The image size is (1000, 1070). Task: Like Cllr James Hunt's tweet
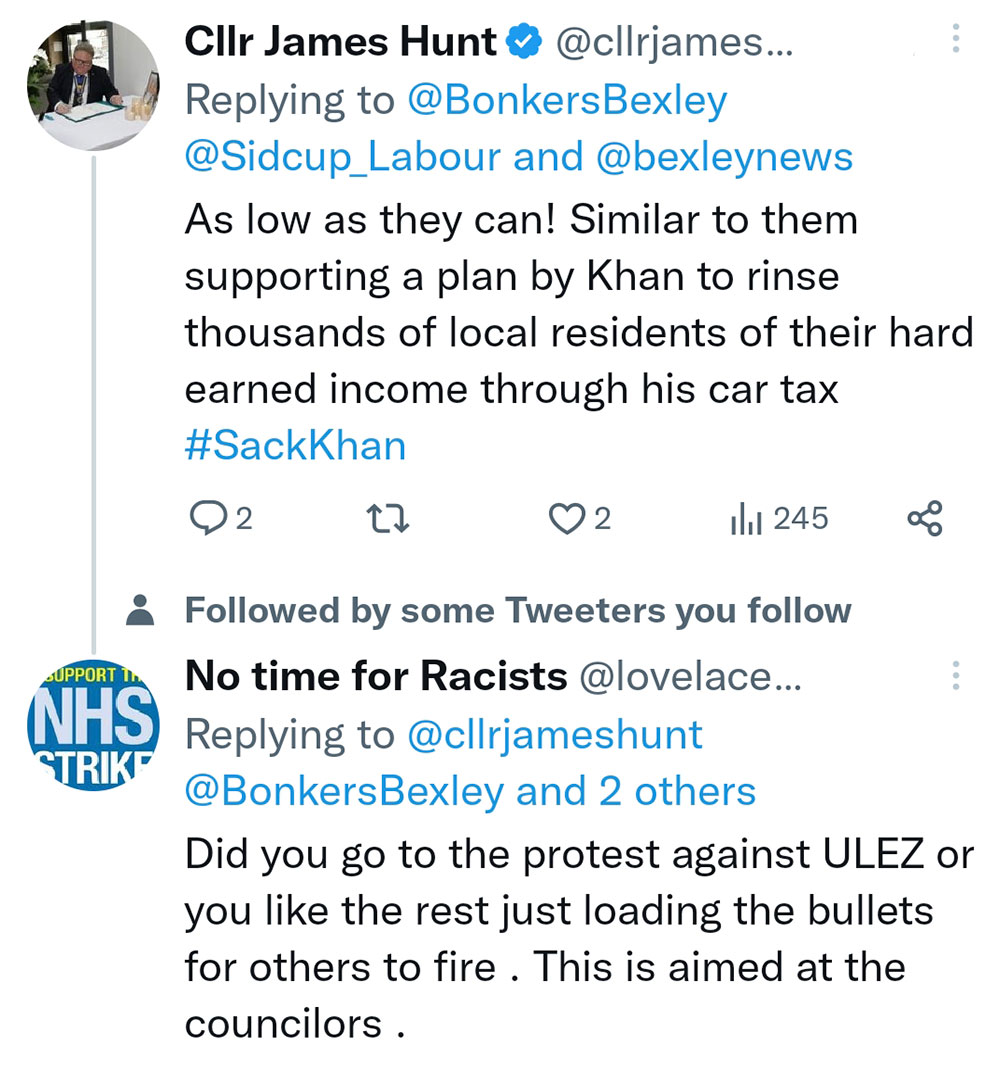[567, 518]
